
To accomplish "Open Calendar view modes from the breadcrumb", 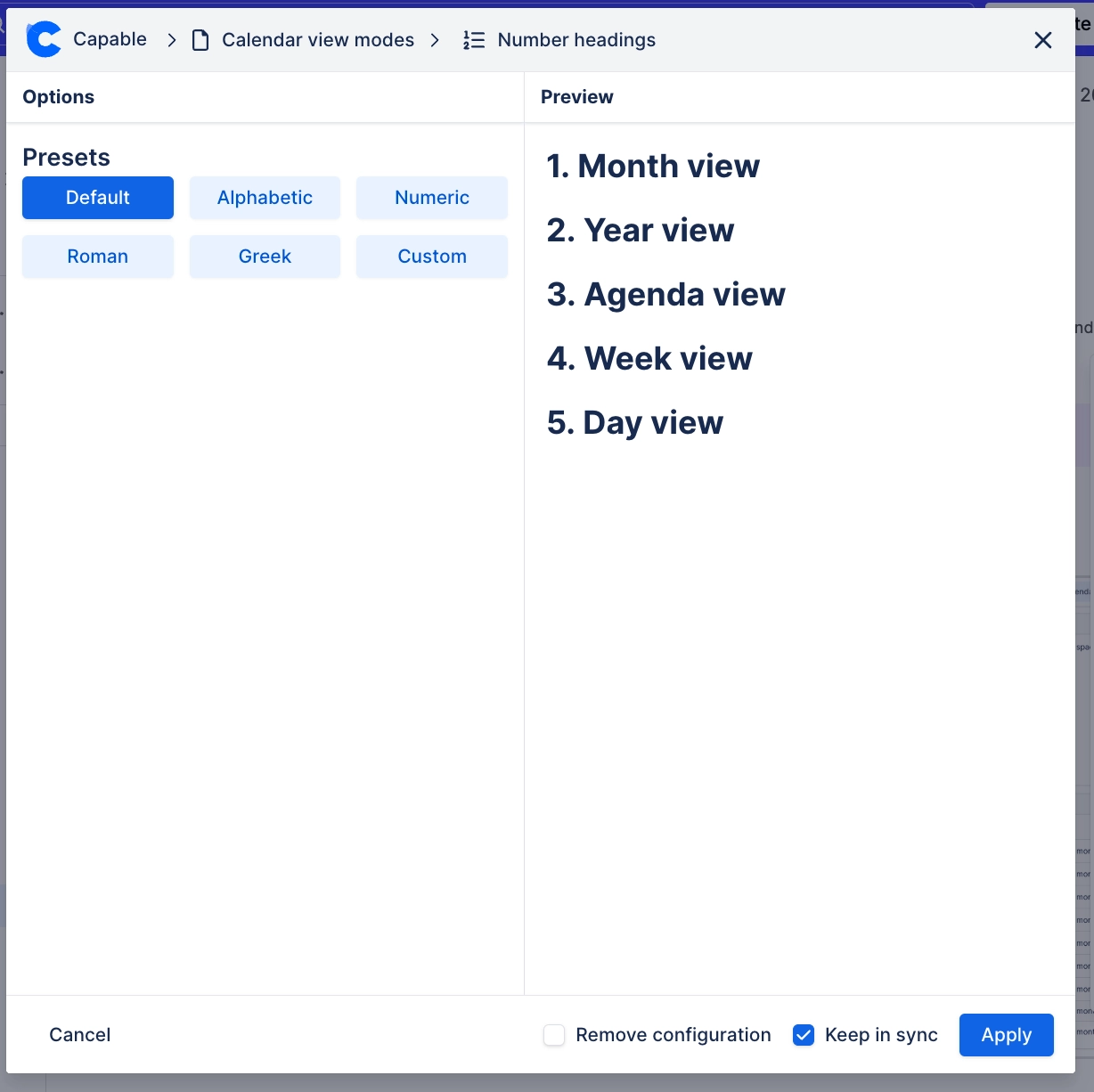I will tap(318, 39).
